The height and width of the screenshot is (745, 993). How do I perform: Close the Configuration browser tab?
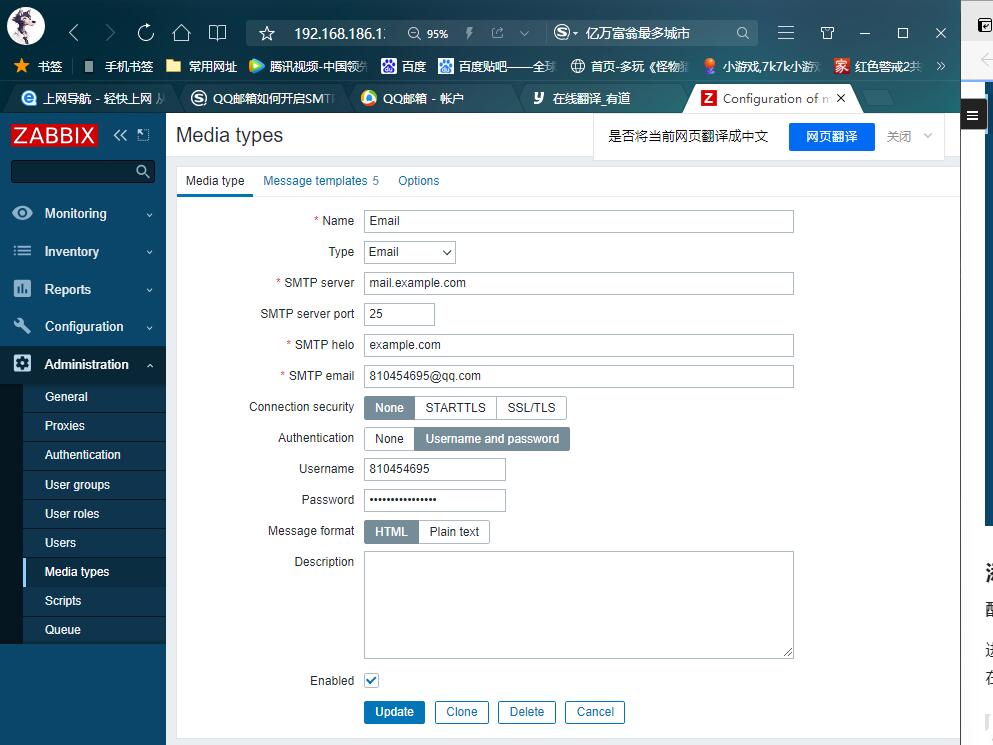840,98
